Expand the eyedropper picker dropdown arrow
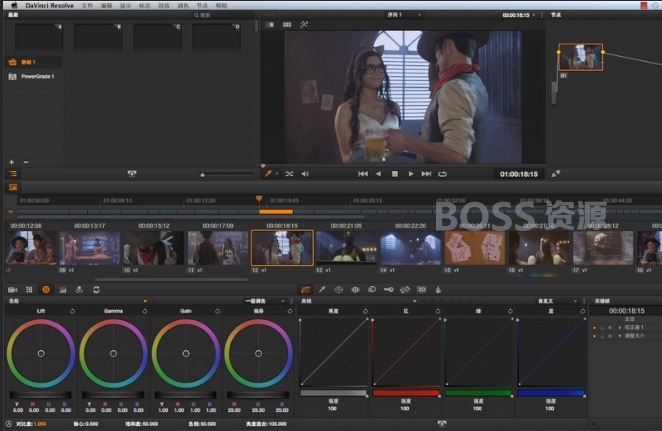The image size is (662, 431). point(277,174)
